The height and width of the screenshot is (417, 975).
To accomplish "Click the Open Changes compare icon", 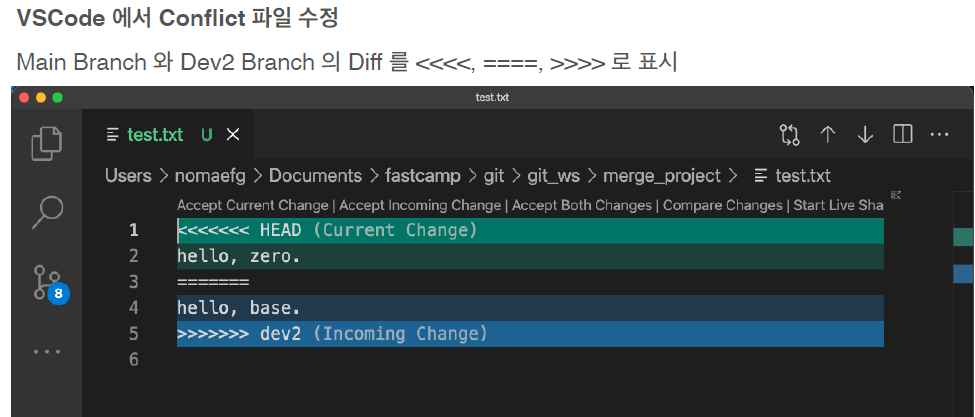I will click(790, 135).
